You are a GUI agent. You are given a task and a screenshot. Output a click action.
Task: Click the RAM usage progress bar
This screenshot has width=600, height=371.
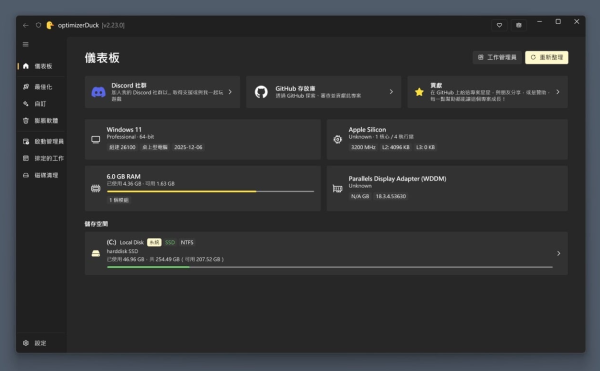(x=210, y=191)
